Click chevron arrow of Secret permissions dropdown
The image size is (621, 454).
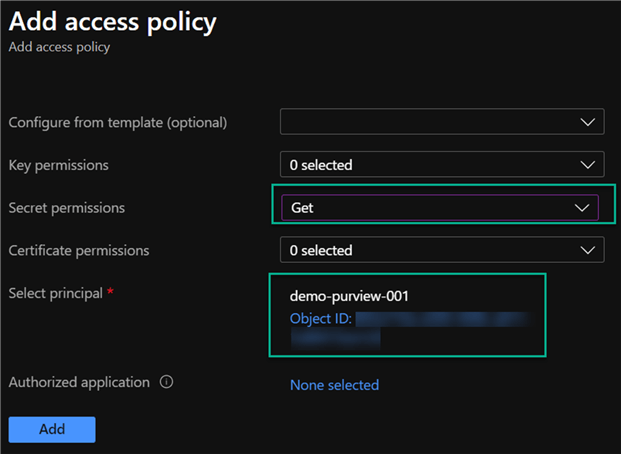point(582,208)
